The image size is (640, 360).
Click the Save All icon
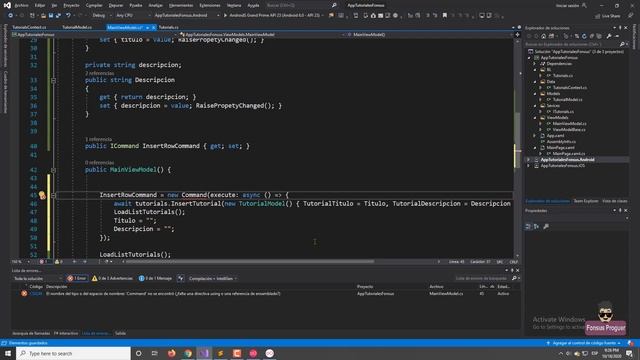58,16
